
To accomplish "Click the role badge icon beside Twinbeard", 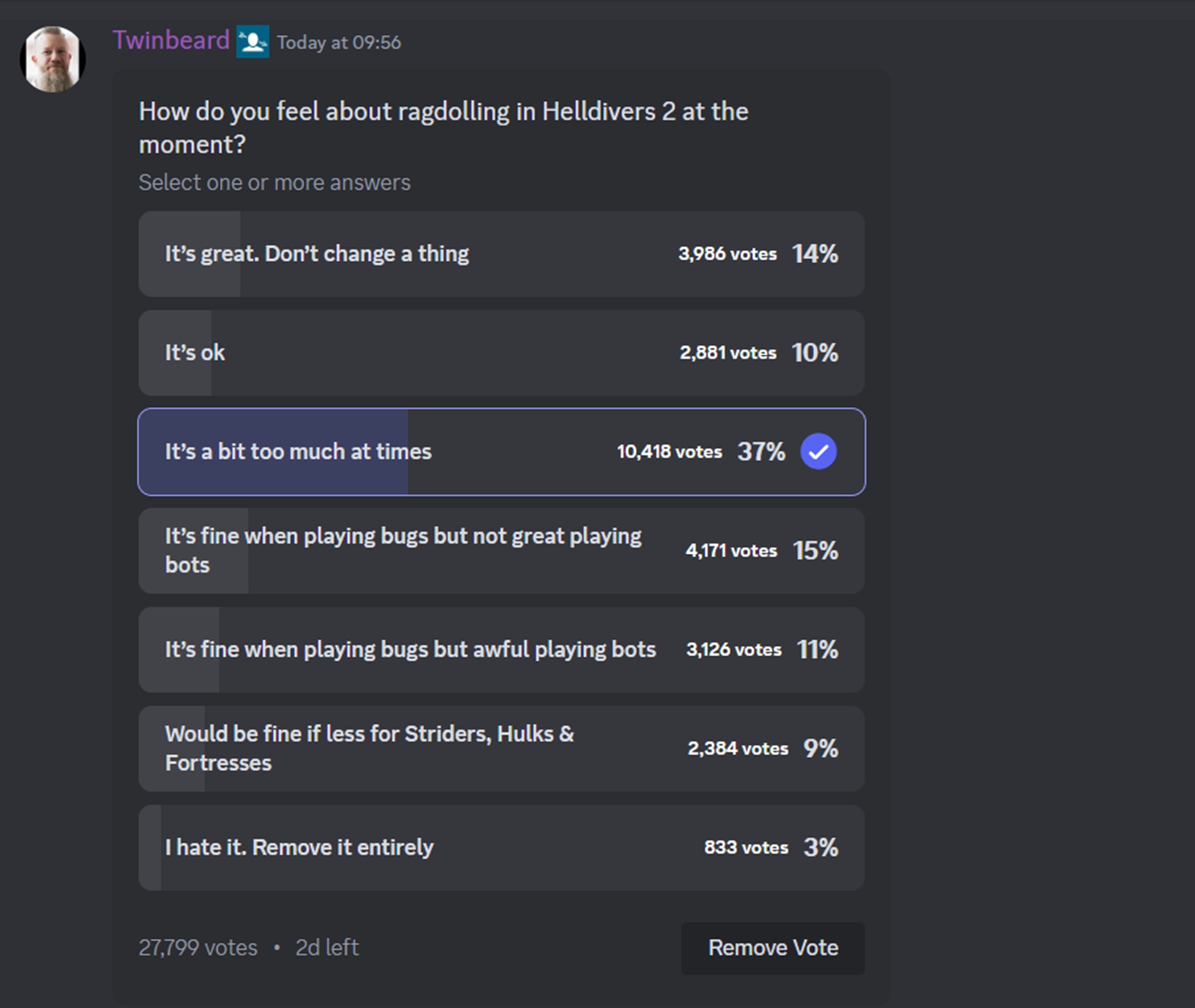I will [253, 42].
